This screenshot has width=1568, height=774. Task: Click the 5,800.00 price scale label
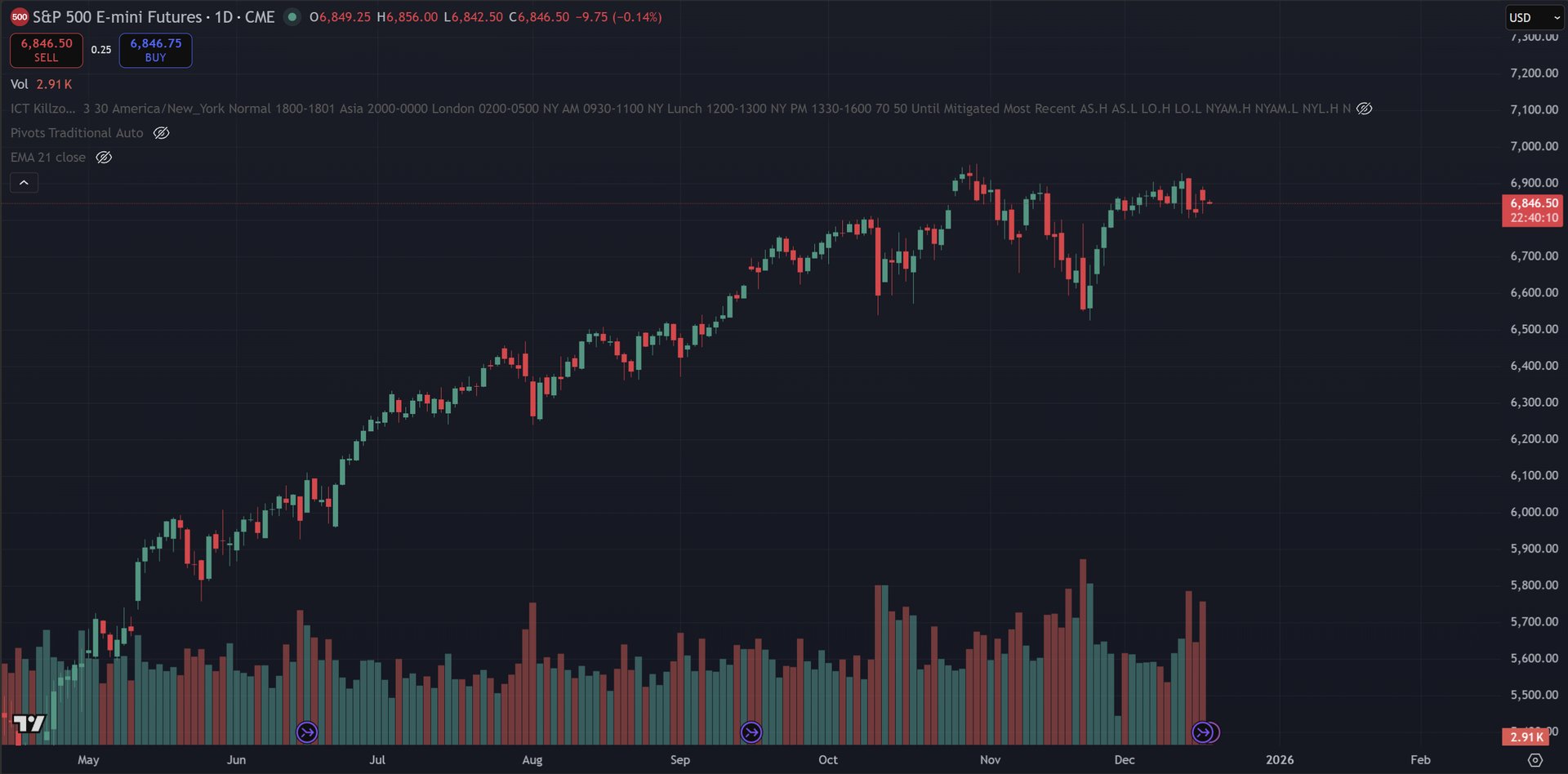pyautogui.click(x=1534, y=585)
